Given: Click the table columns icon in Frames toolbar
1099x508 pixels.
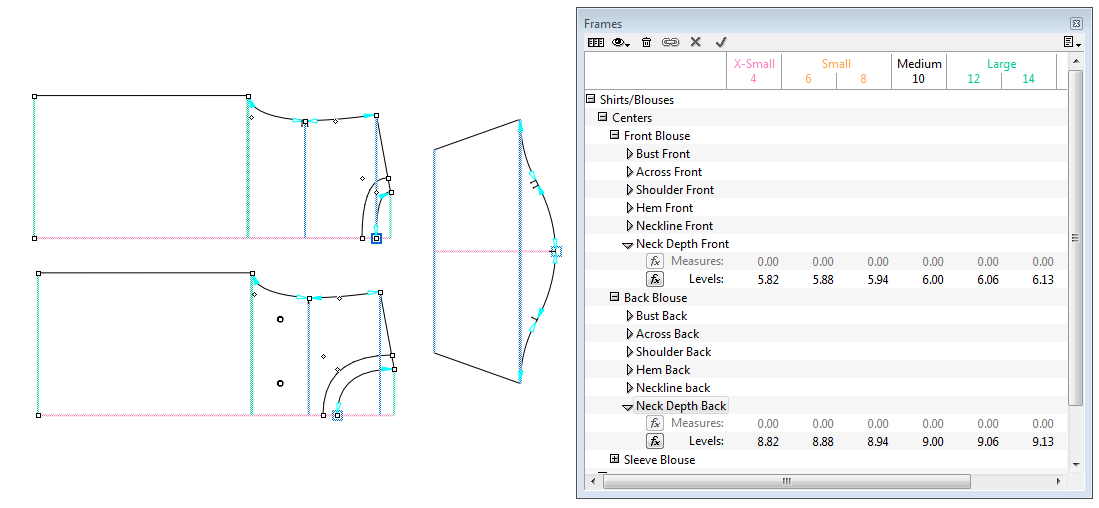Looking at the screenshot, I should [596, 42].
